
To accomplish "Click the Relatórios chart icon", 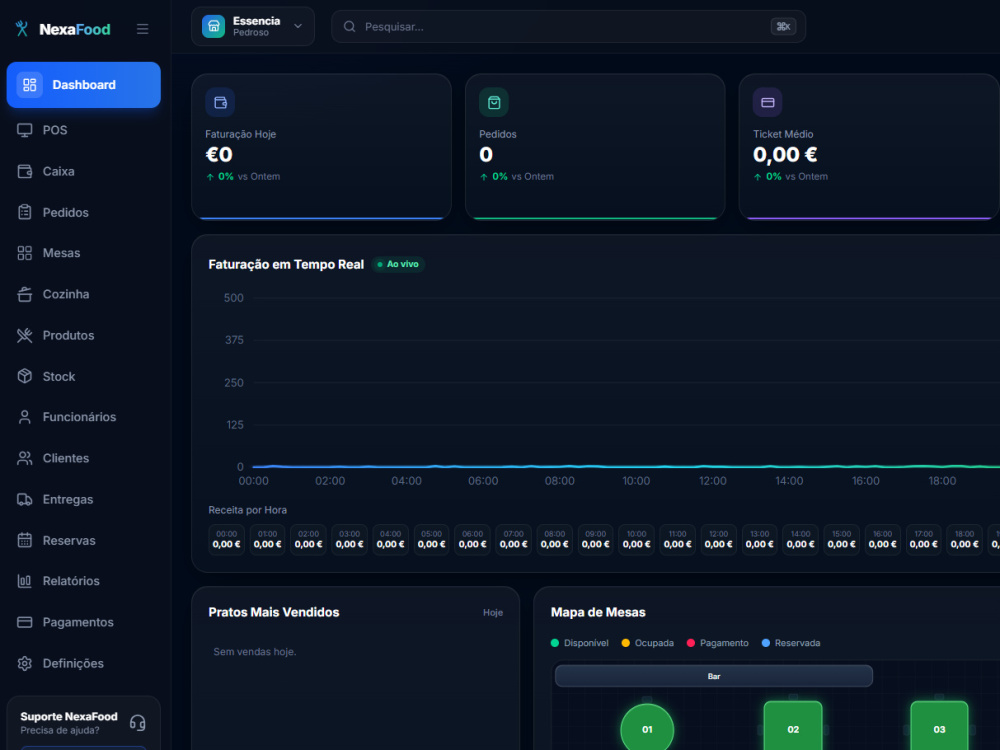I will tap(25, 581).
